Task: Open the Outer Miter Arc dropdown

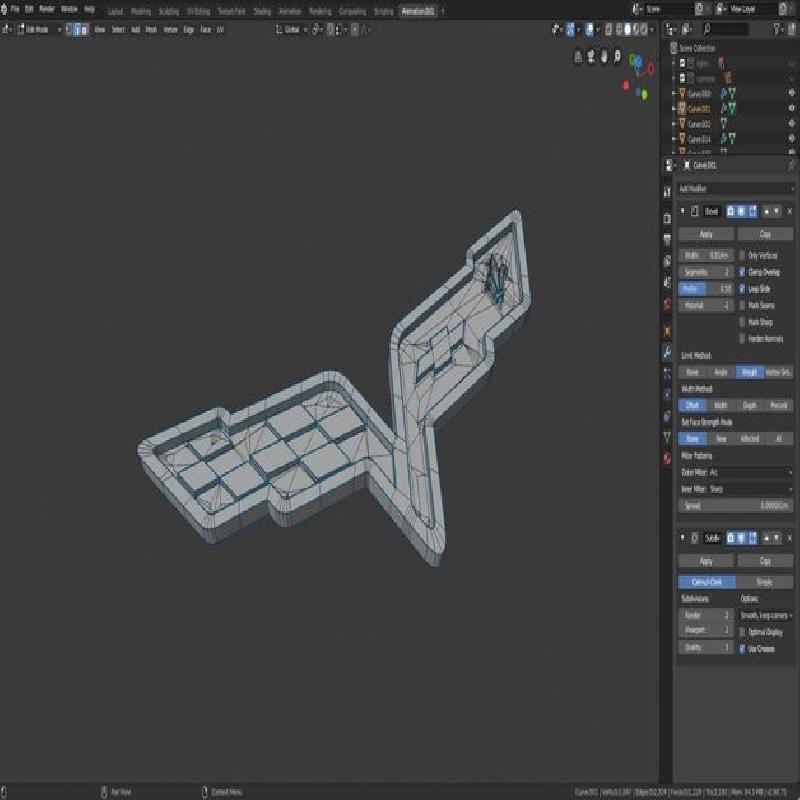Action: pyautogui.click(x=736, y=472)
